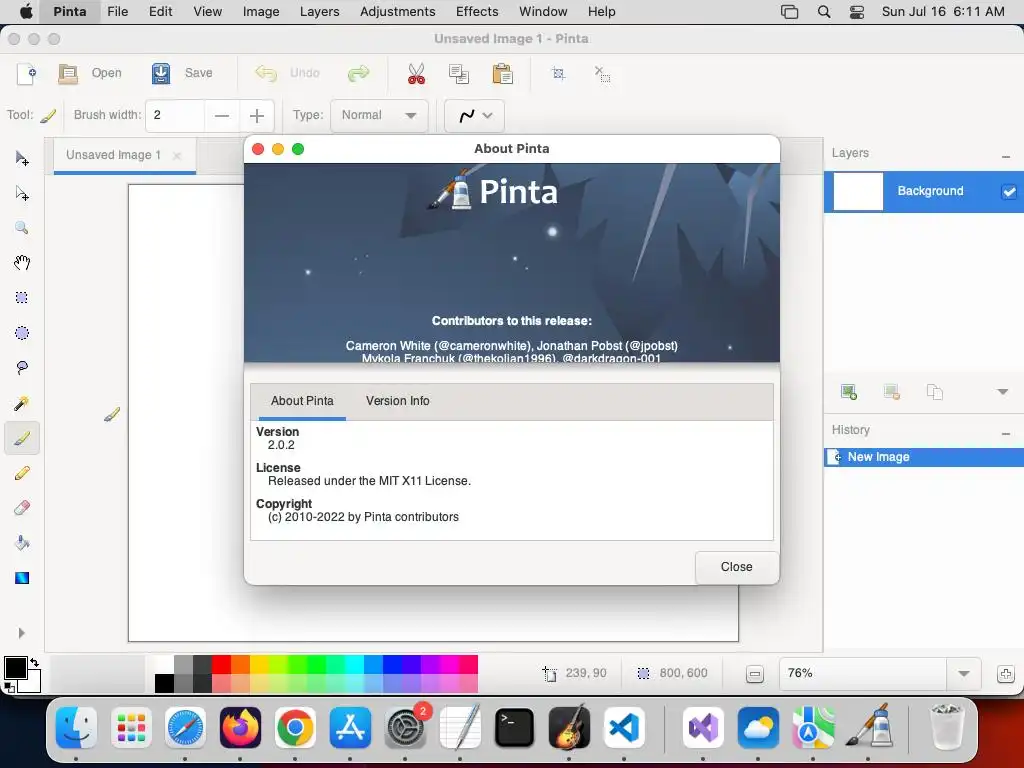
Task: Select New Image history entry
Action: point(923,457)
